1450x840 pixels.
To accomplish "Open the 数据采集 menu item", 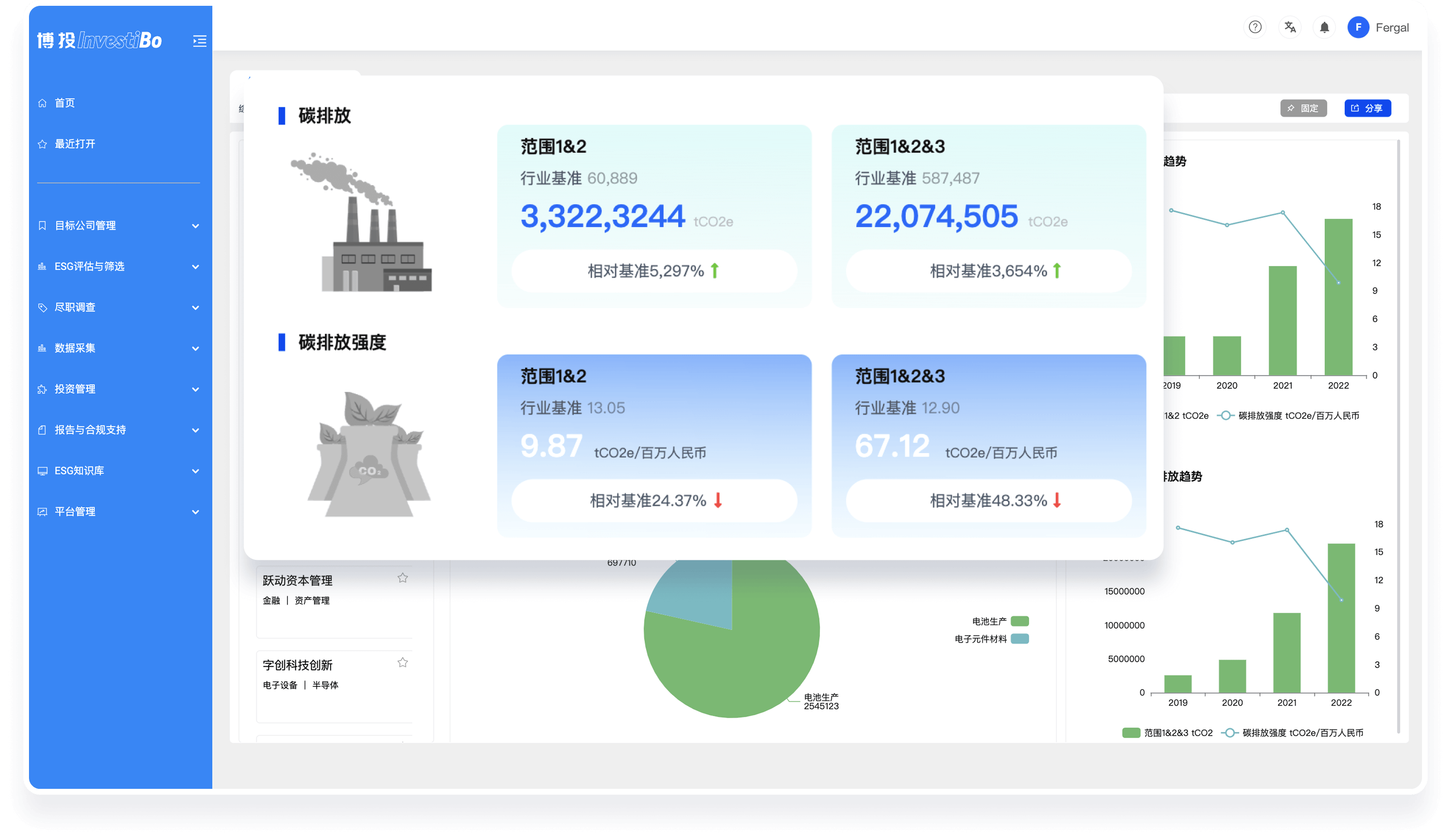I will pyautogui.click(x=75, y=348).
